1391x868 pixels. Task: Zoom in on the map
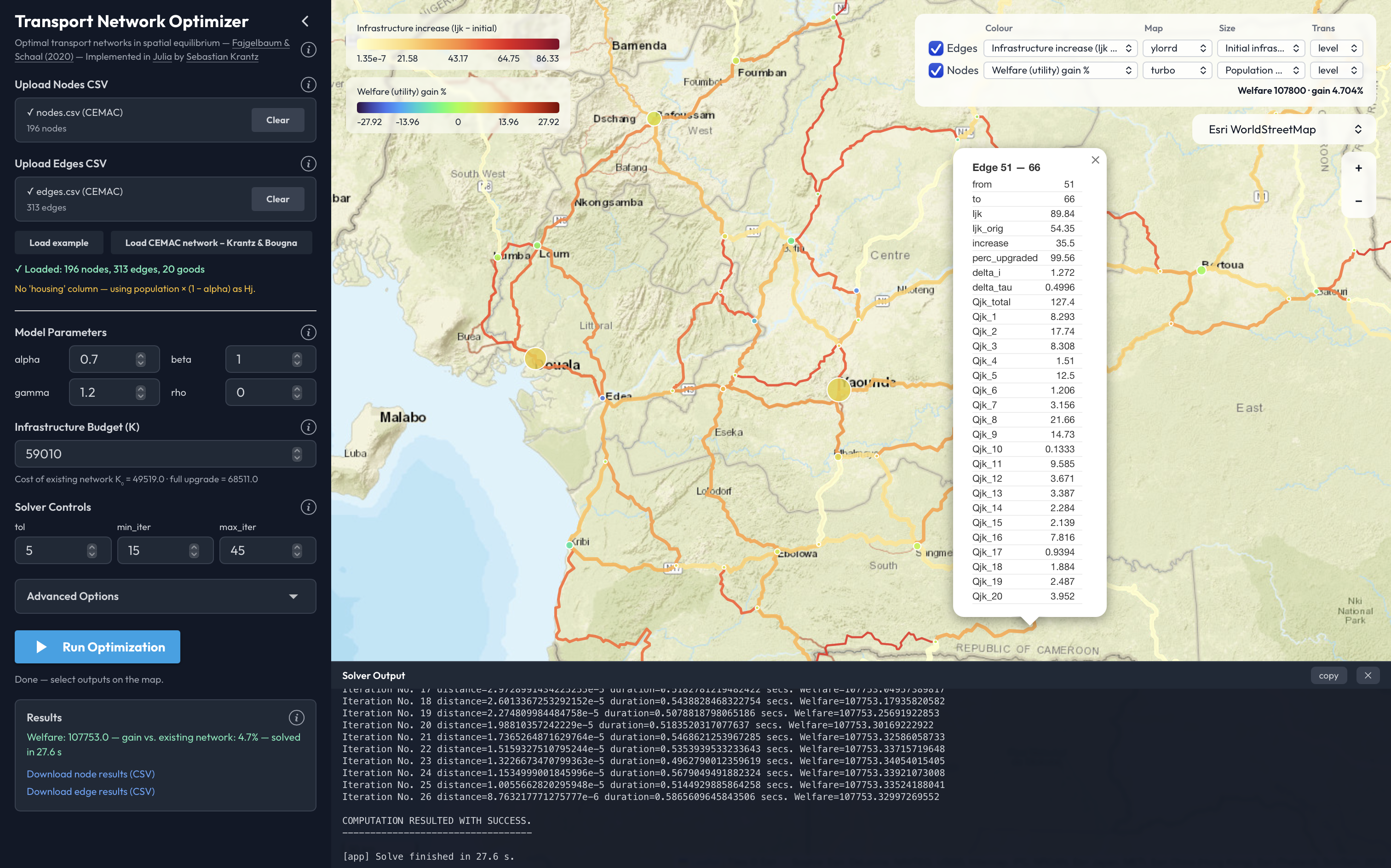pos(1358,168)
